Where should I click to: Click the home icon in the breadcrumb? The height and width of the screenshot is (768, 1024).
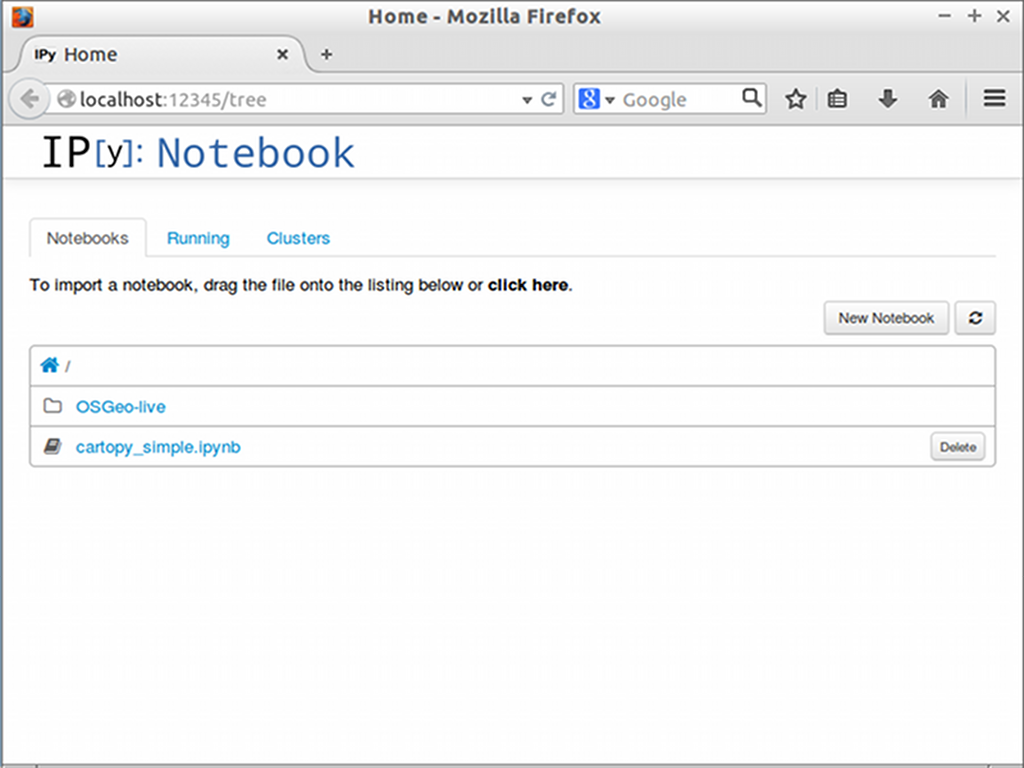click(49, 366)
